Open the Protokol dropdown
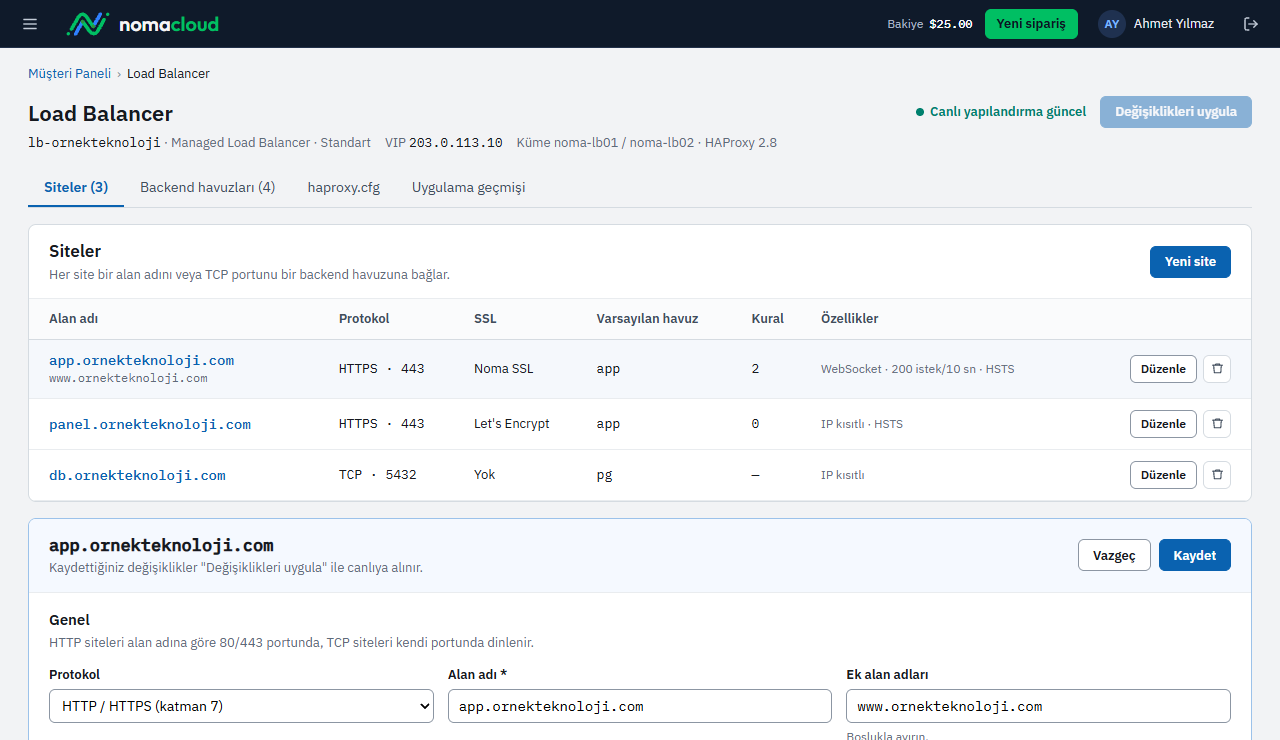The height and width of the screenshot is (740, 1280). [241, 706]
